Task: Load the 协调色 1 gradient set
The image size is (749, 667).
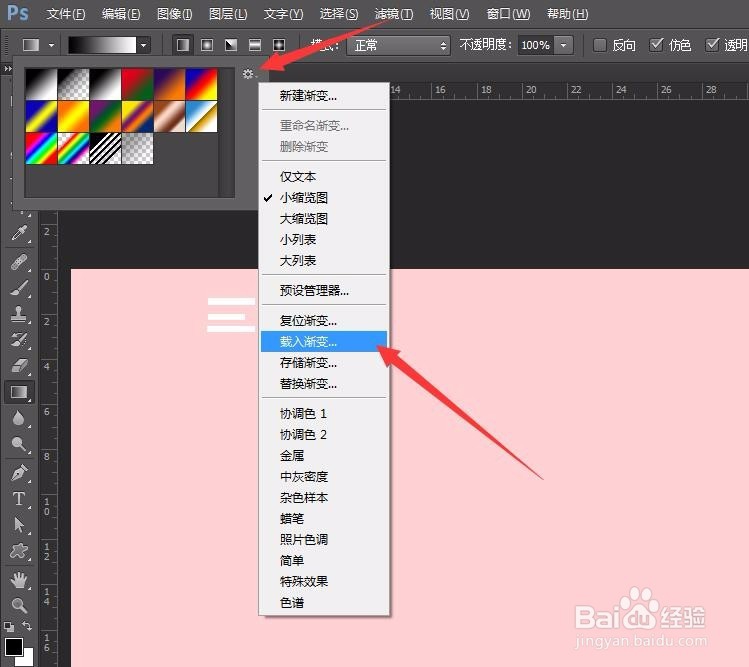Action: pyautogui.click(x=324, y=414)
